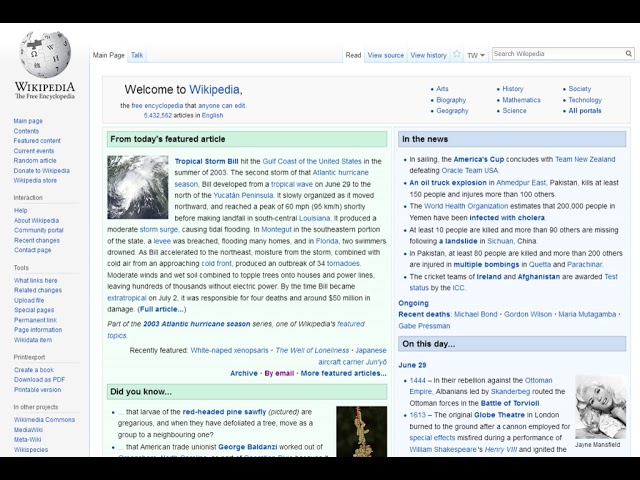Switch to the Talk tab
Image resolution: width=640 pixels, height=480 pixels.
click(x=137, y=55)
